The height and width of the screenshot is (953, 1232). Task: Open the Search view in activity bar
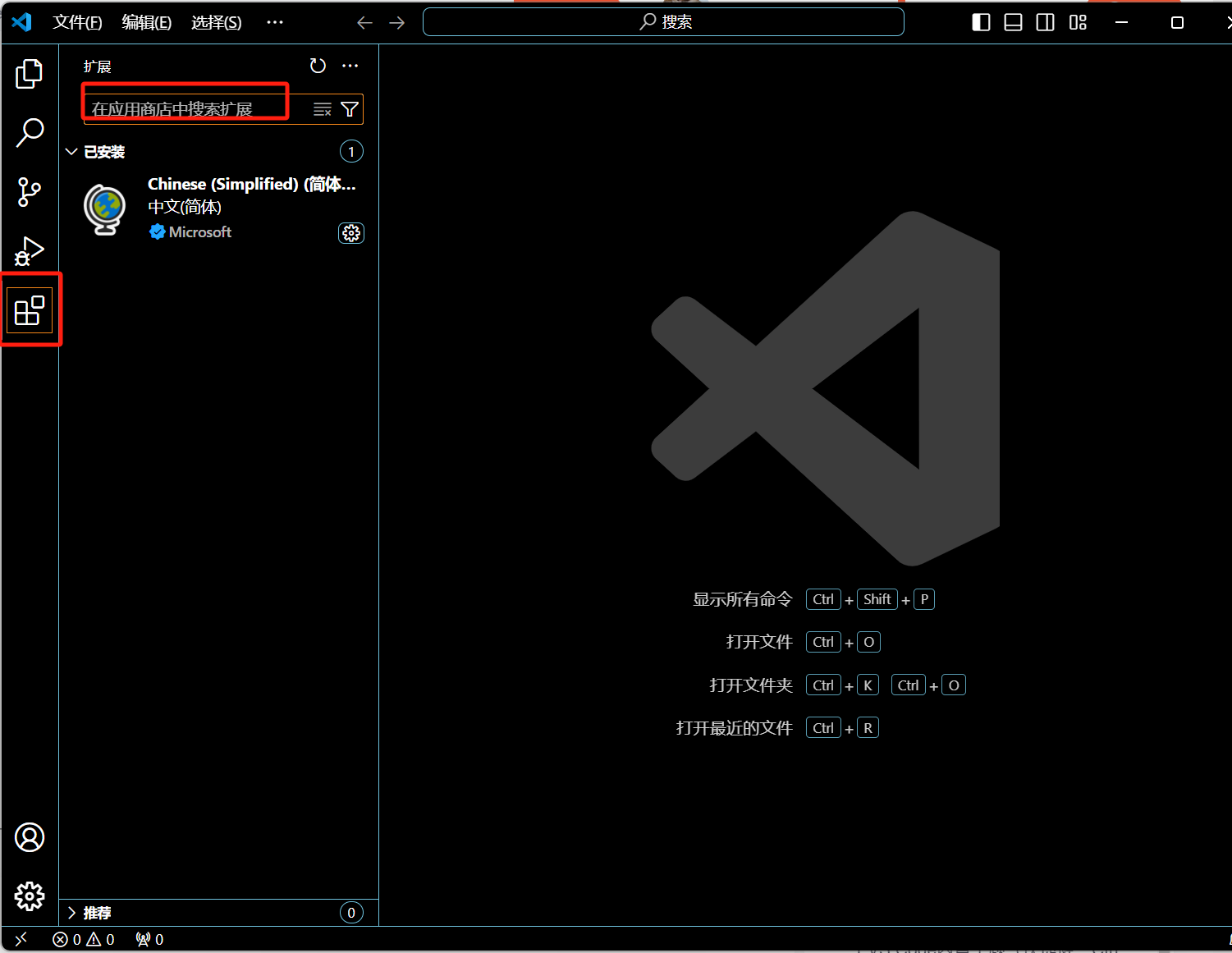coord(30,133)
